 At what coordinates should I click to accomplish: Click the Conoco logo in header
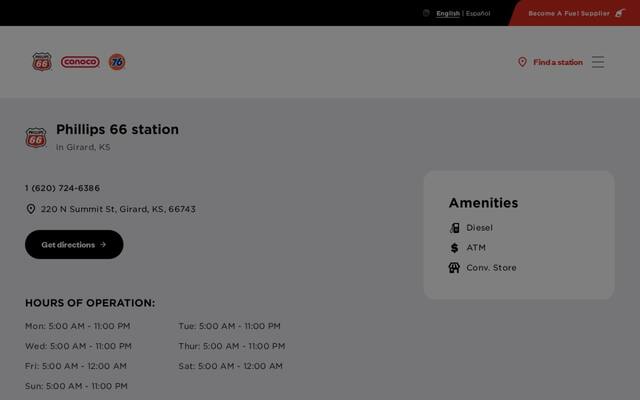point(80,62)
